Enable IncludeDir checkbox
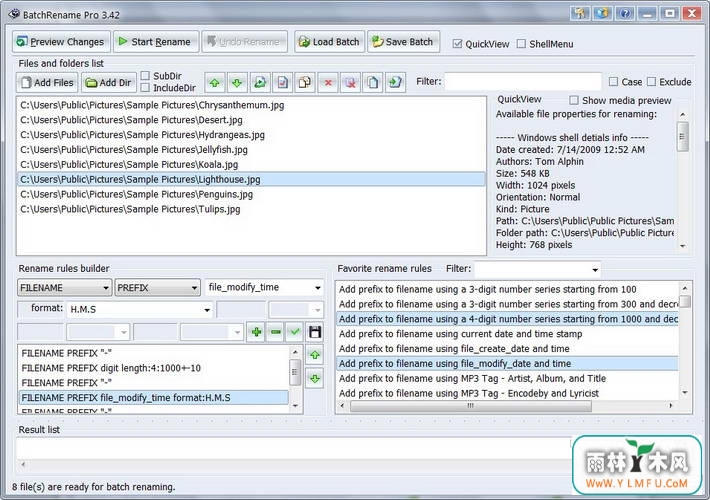The image size is (710, 500). [145, 87]
